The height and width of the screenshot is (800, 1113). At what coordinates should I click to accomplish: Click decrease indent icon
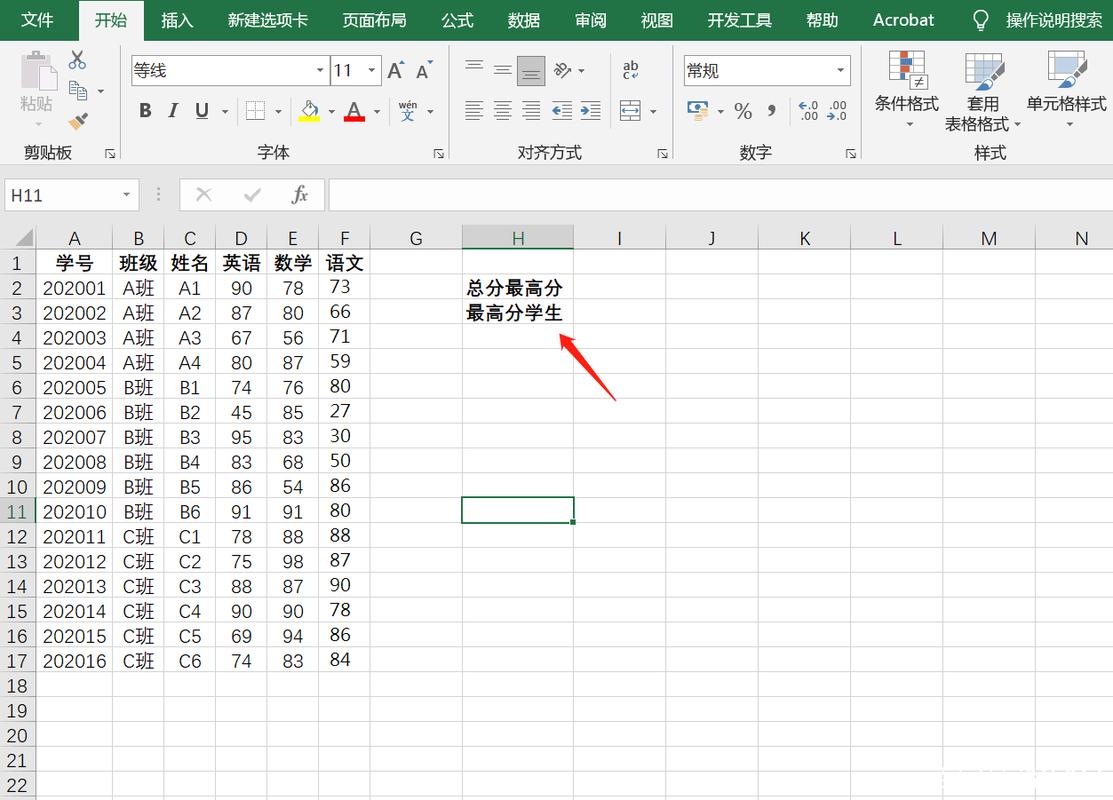[561, 111]
